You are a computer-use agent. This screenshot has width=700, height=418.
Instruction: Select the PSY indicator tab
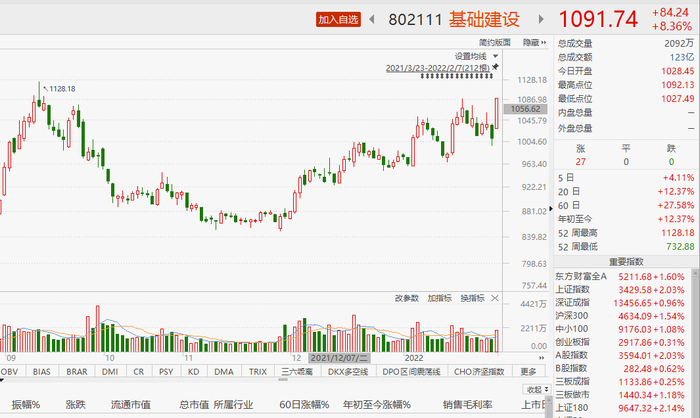coord(166,372)
